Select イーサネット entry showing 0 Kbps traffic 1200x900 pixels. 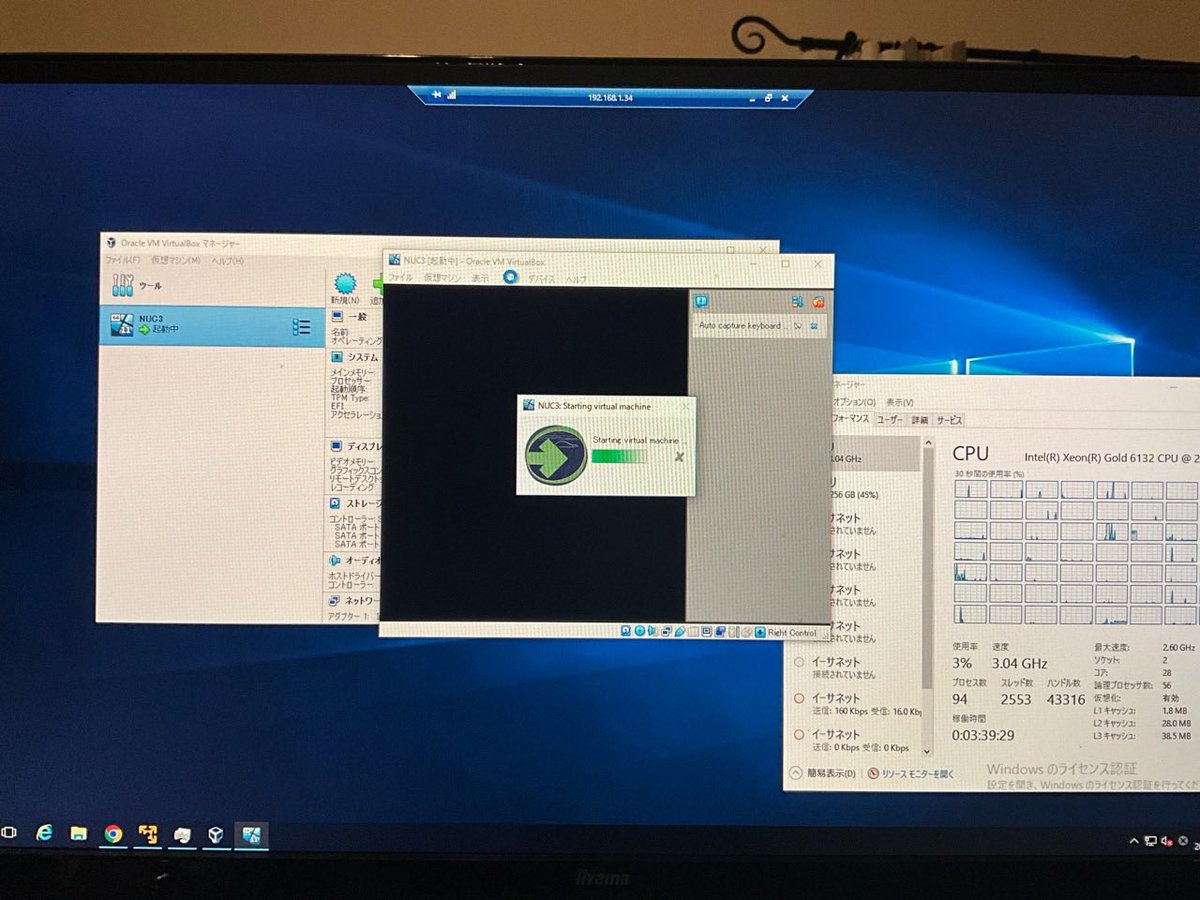click(x=855, y=741)
